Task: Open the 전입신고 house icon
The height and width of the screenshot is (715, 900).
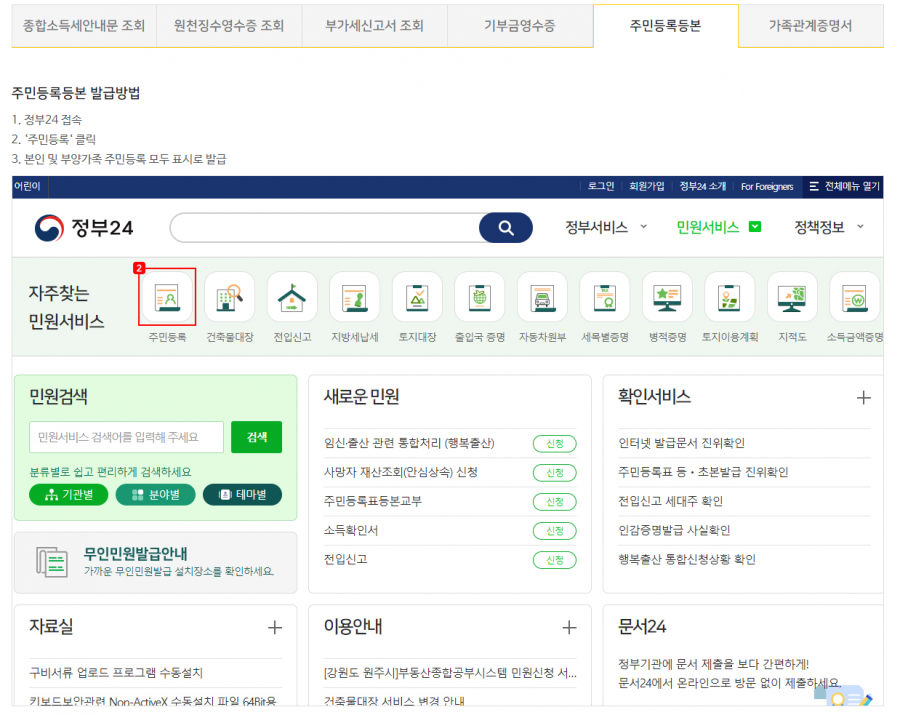Action: coord(292,297)
